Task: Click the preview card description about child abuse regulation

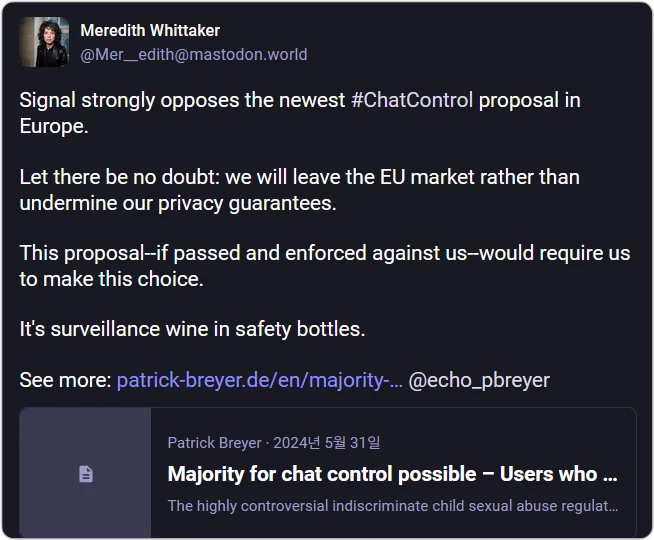Action: click(x=392, y=505)
